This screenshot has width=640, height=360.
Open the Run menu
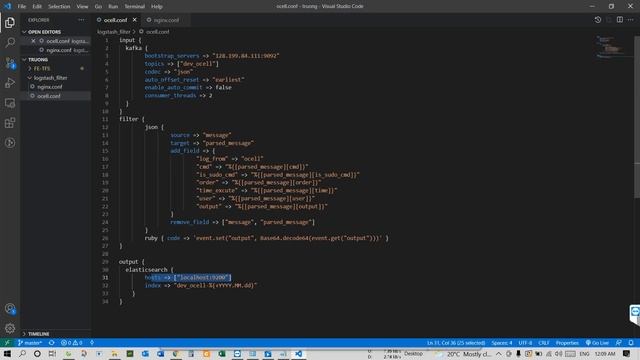pos(113,7)
